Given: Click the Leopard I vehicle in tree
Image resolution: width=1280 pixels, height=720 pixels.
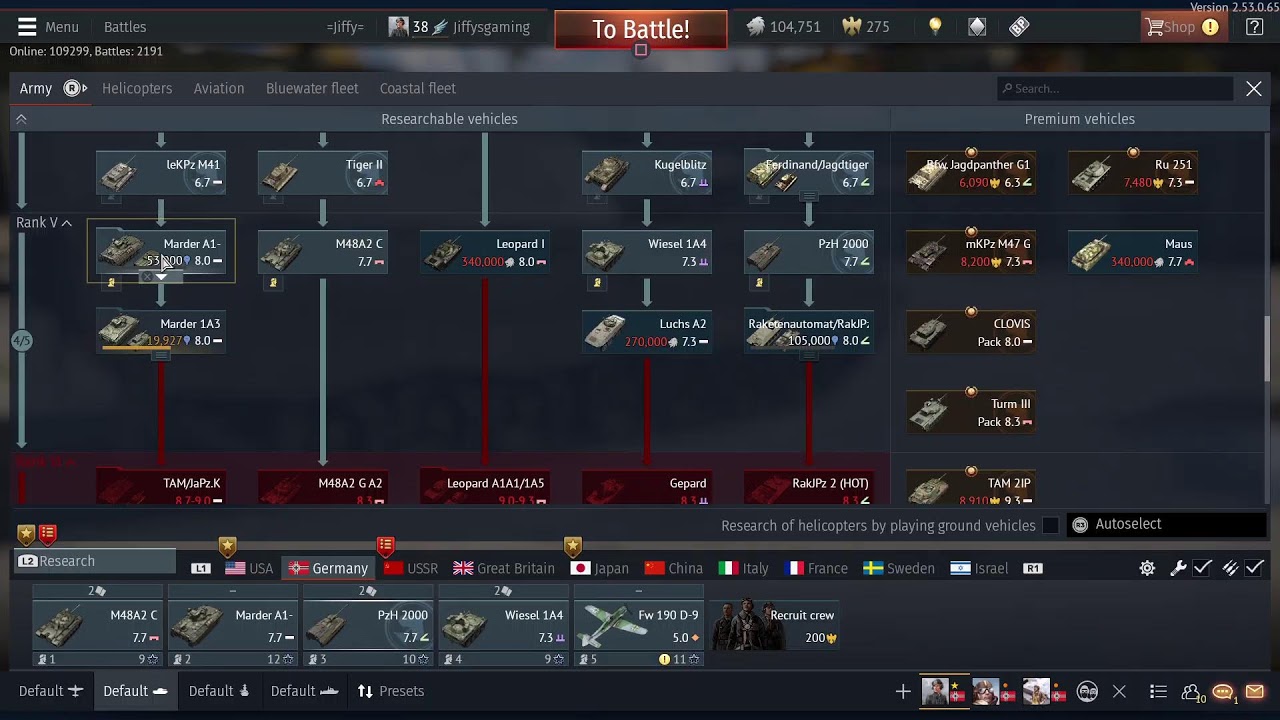Looking at the screenshot, I should [484, 252].
